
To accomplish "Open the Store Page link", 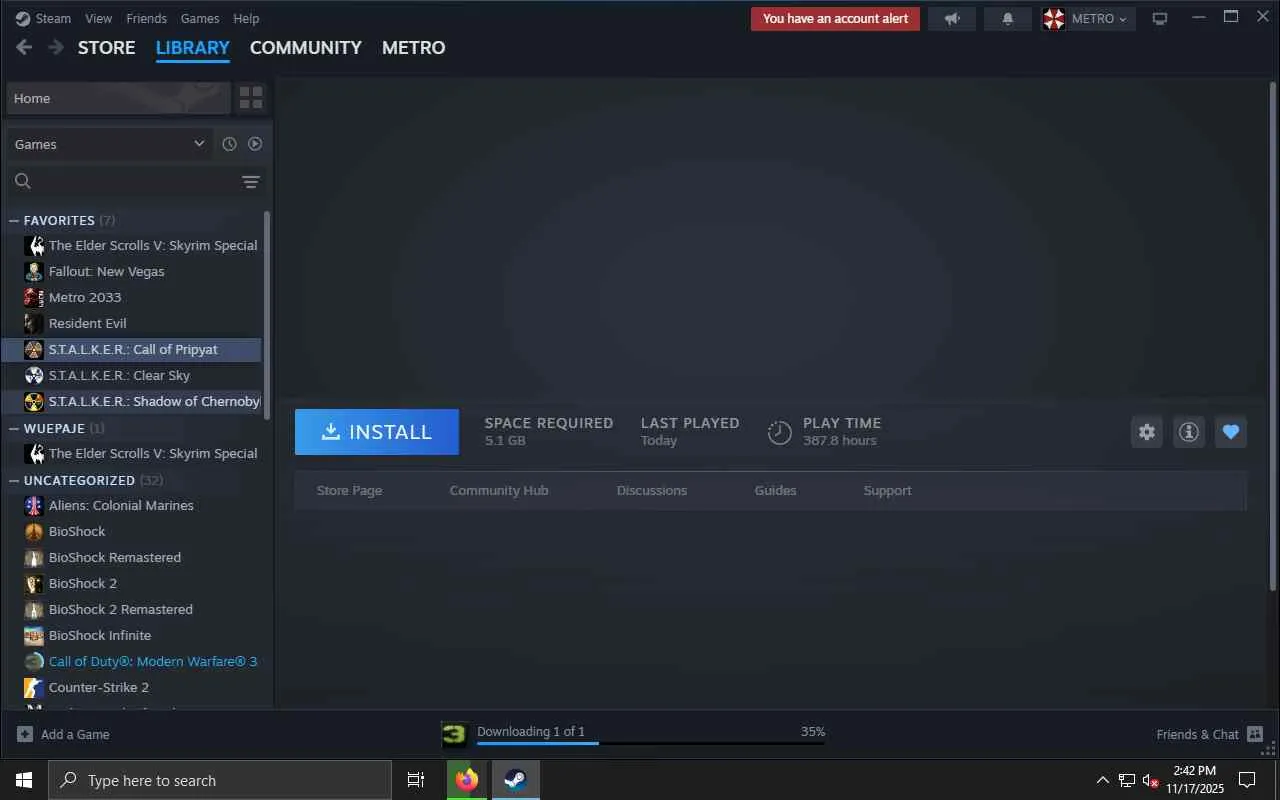I will (x=349, y=491).
